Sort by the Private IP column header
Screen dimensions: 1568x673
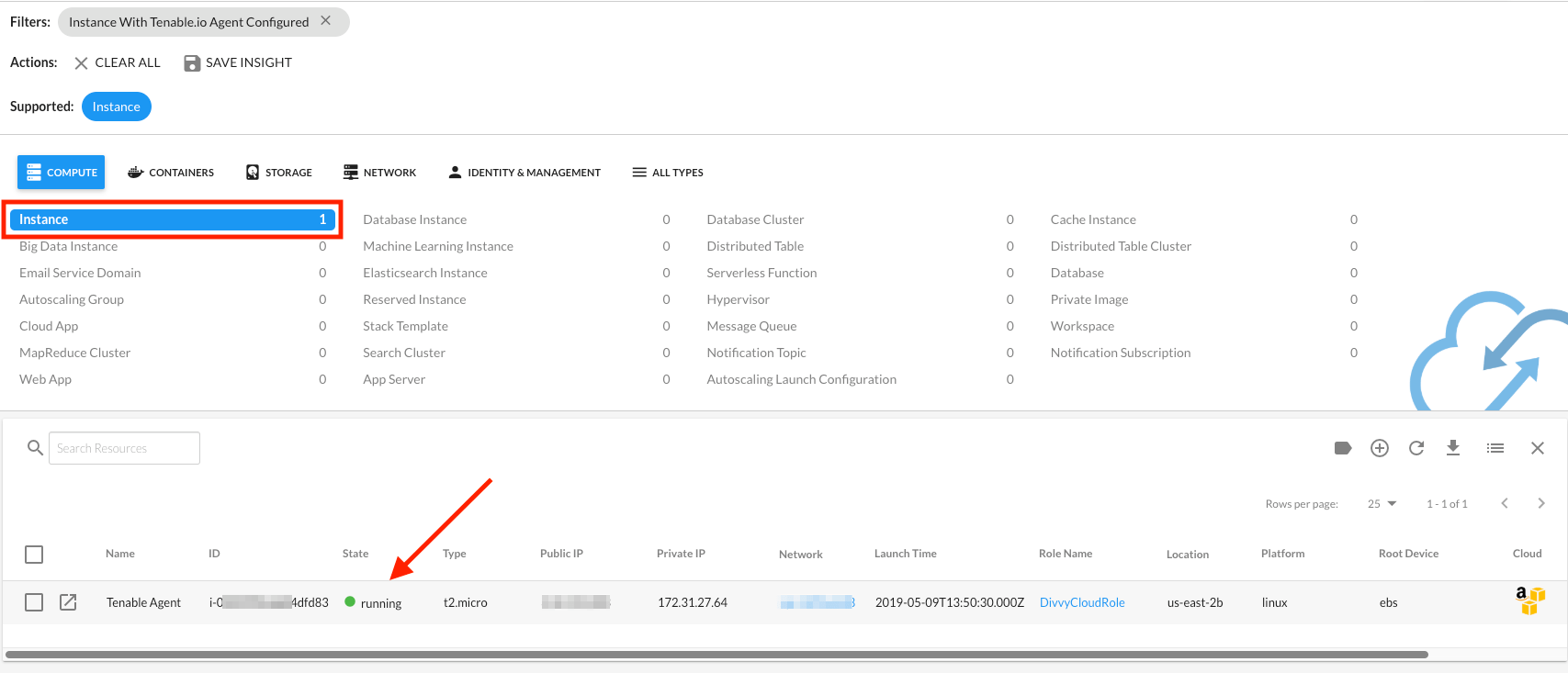(681, 554)
